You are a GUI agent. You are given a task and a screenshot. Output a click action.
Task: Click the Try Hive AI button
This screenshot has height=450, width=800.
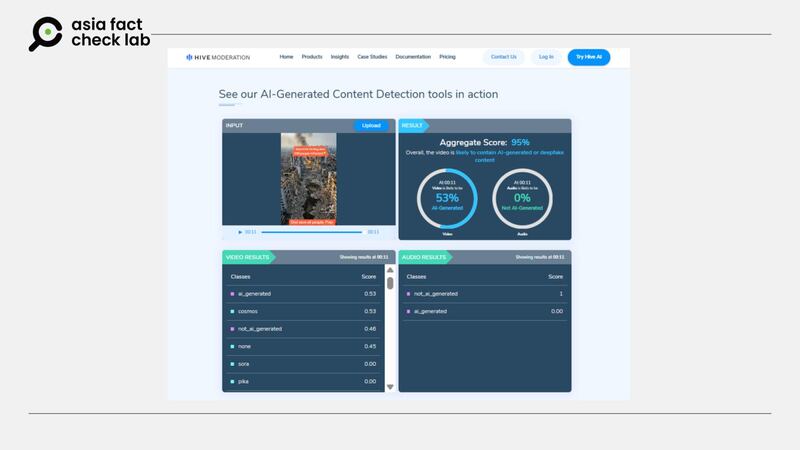tap(588, 57)
